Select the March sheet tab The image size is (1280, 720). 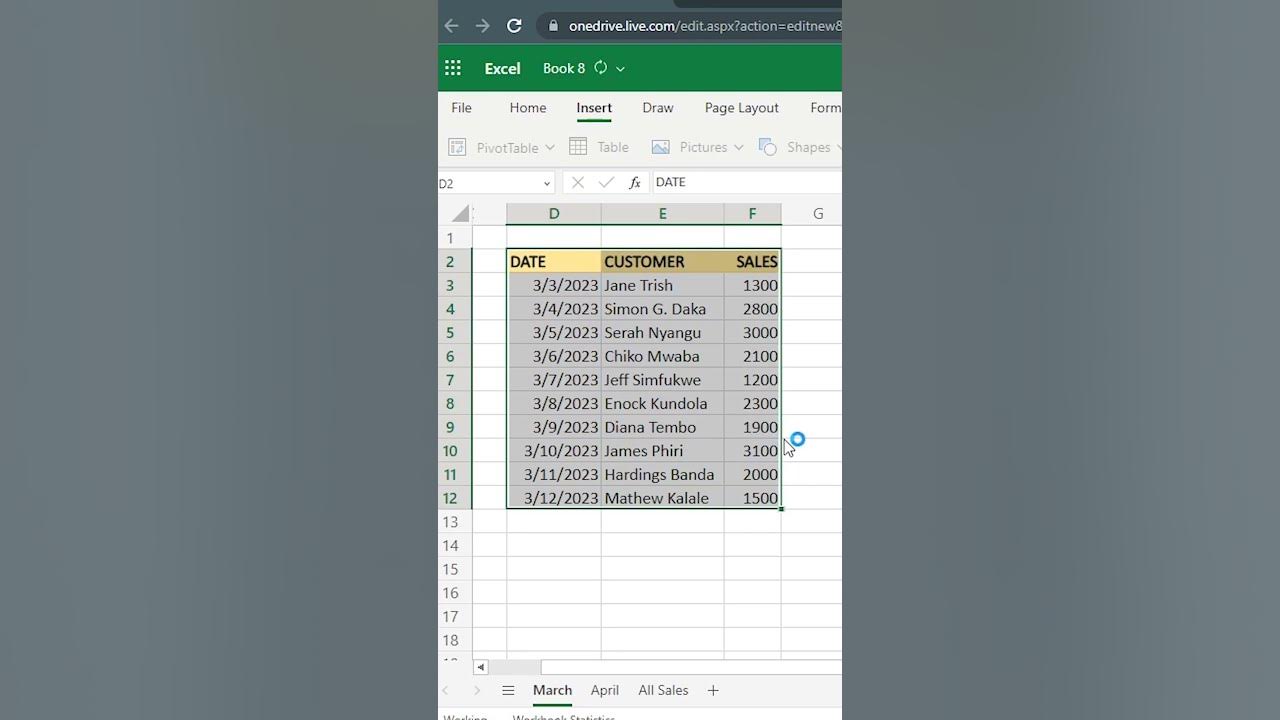(x=552, y=690)
